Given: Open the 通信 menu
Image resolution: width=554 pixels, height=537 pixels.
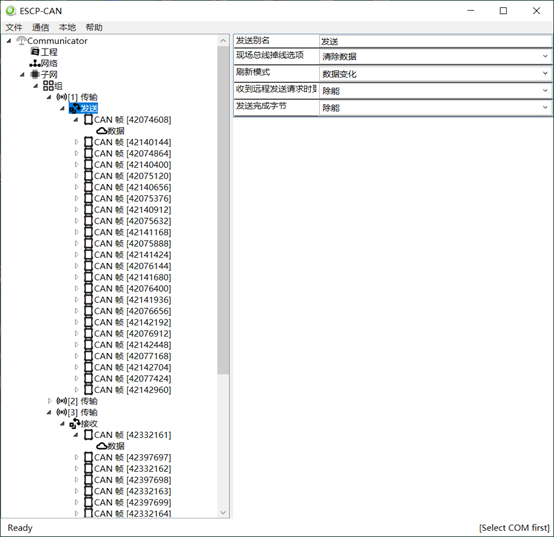Looking at the screenshot, I should 40,27.
